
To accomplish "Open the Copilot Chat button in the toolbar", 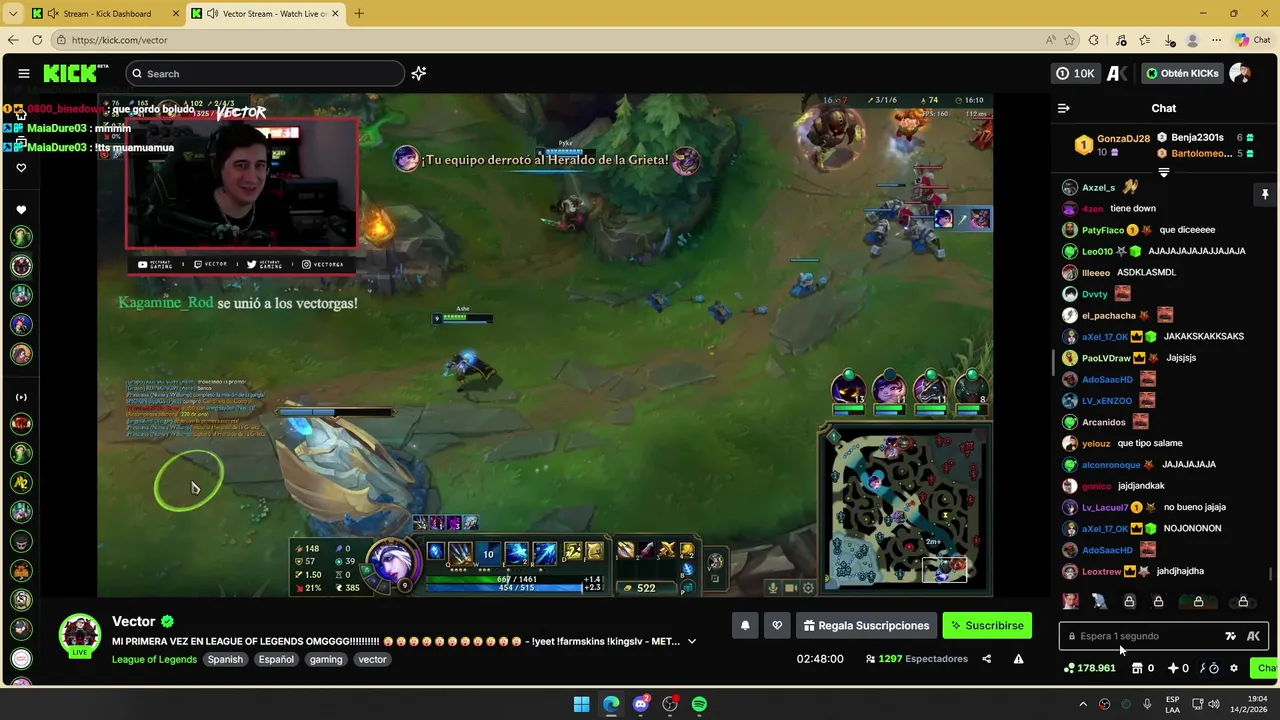I will [x=1254, y=40].
